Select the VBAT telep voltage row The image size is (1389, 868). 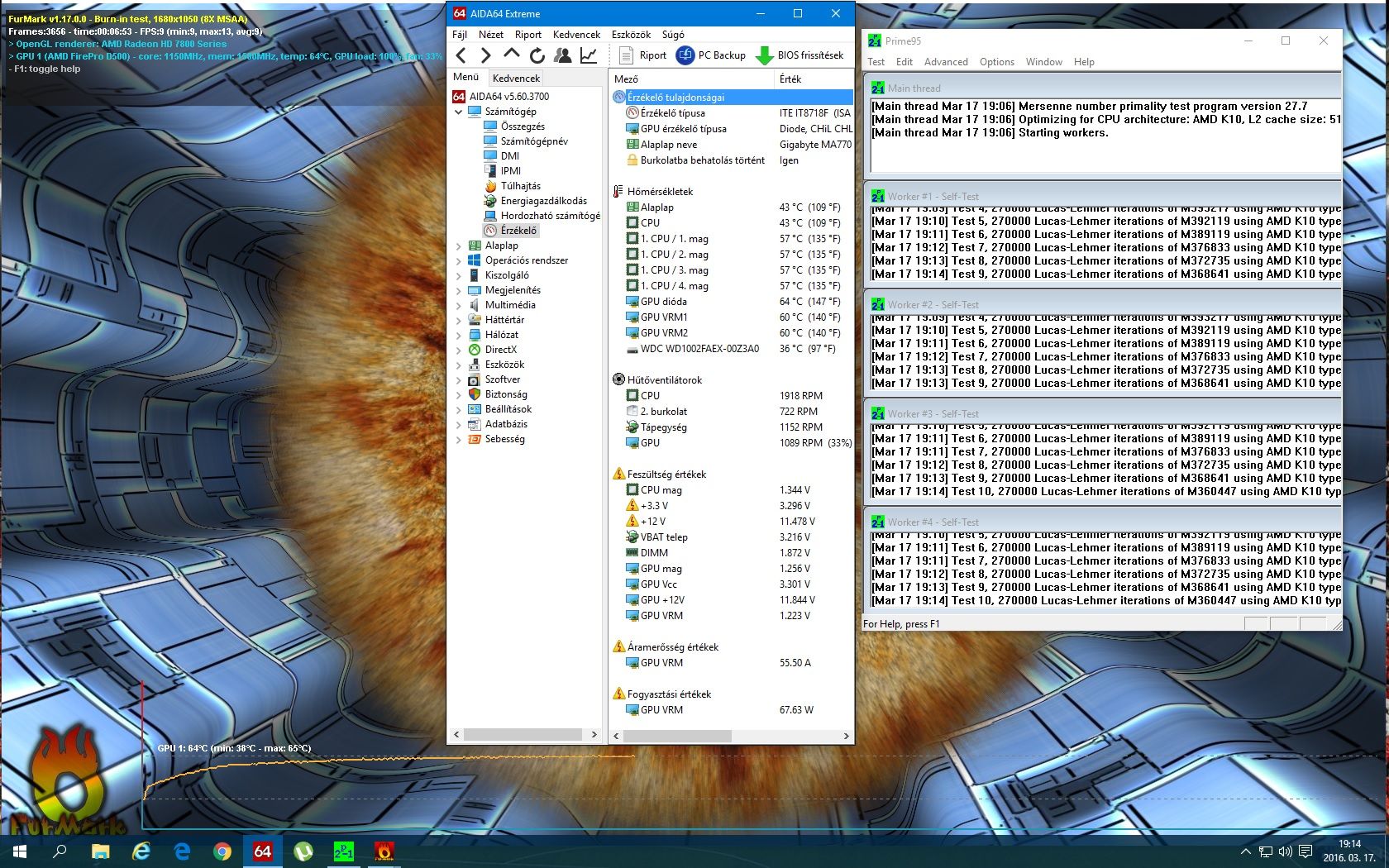(x=732, y=537)
